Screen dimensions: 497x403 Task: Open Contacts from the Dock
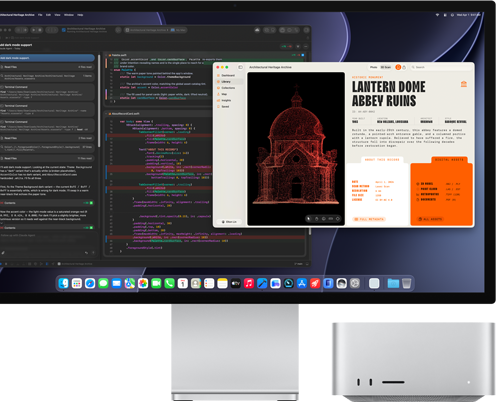tap(196, 283)
